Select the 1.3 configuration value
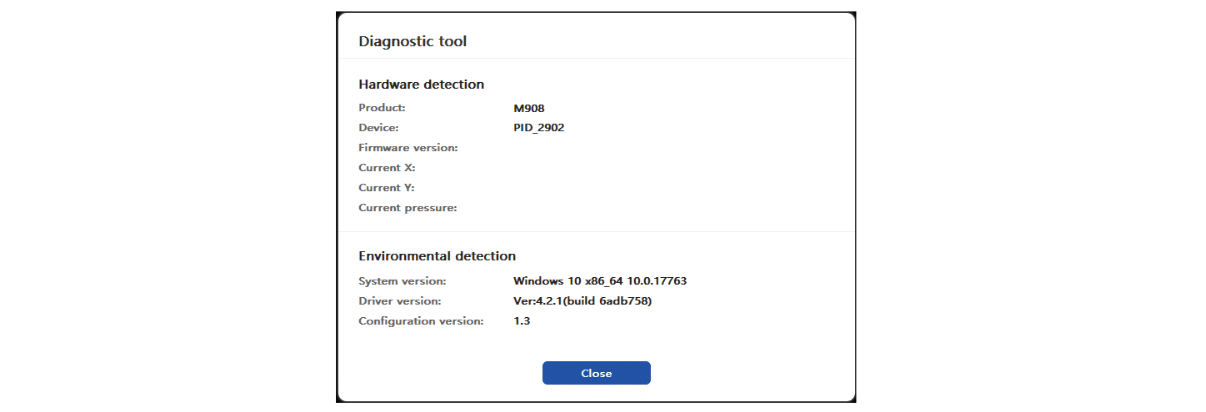Viewport: 1206px width, 412px height. pos(521,321)
